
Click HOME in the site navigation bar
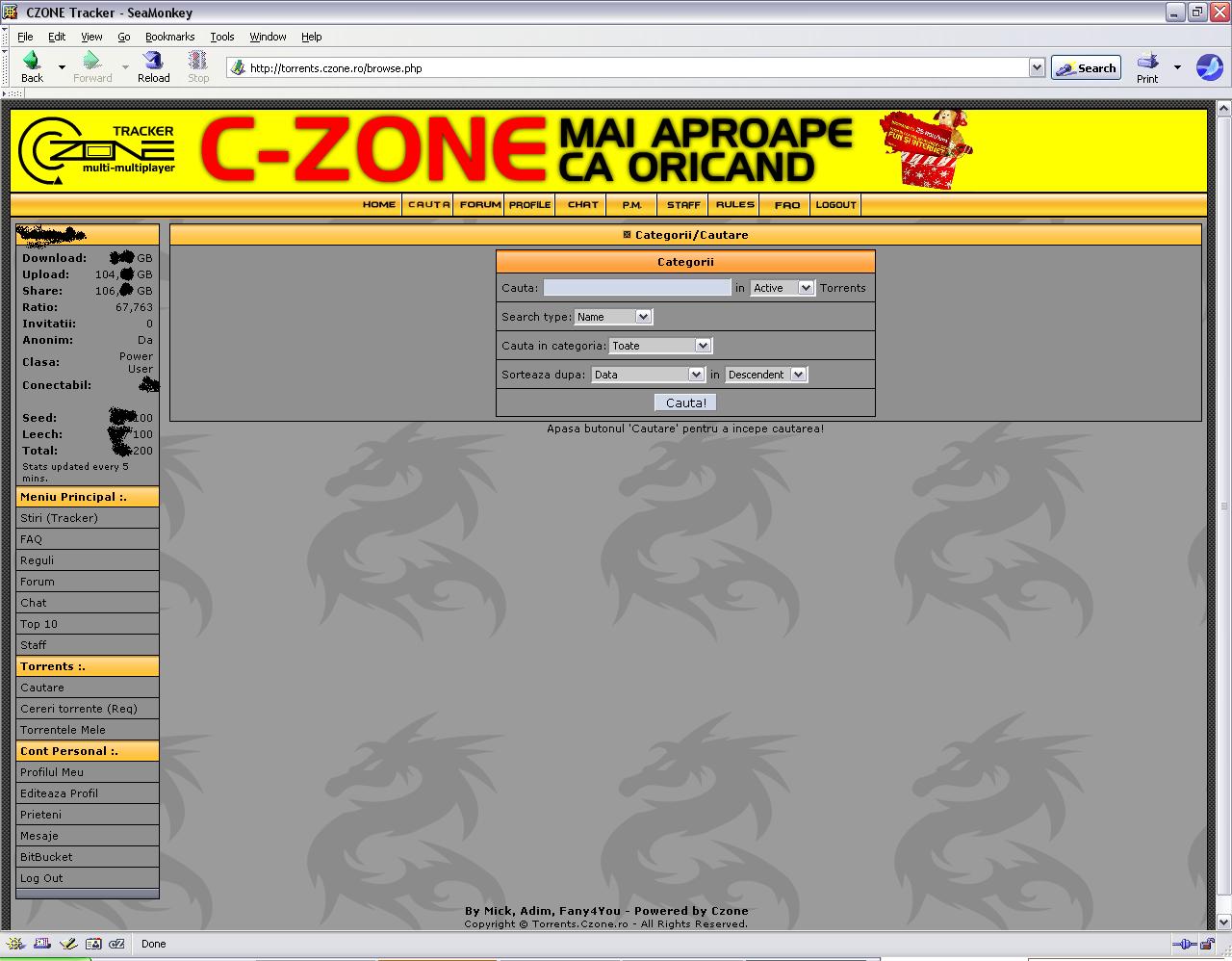pos(379,205)
